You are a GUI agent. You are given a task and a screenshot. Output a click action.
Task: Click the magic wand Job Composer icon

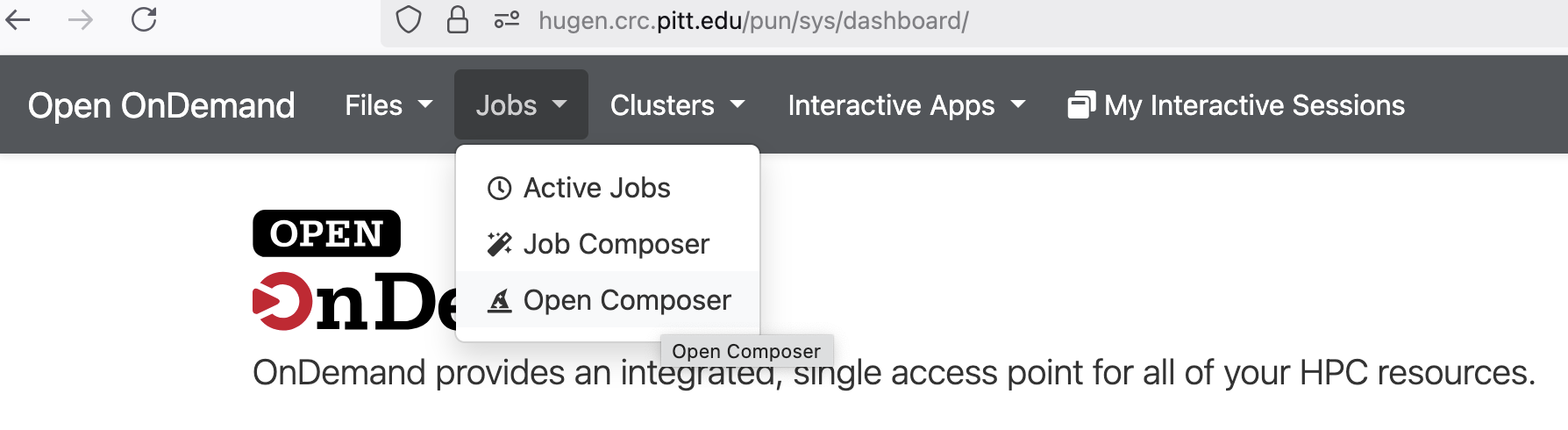tap(499, 244)
